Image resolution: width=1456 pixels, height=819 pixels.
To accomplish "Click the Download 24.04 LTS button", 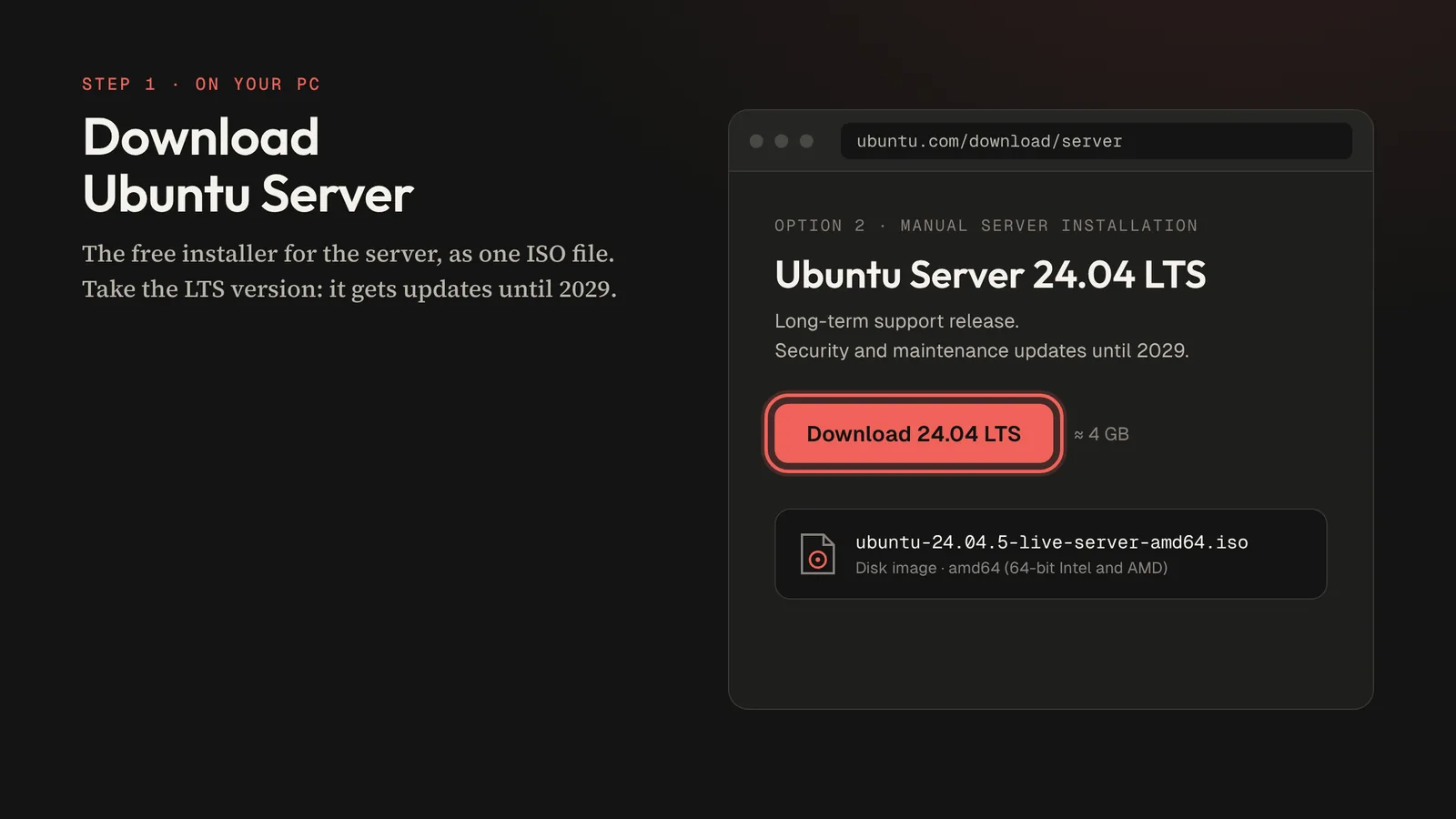I will 914,434.
